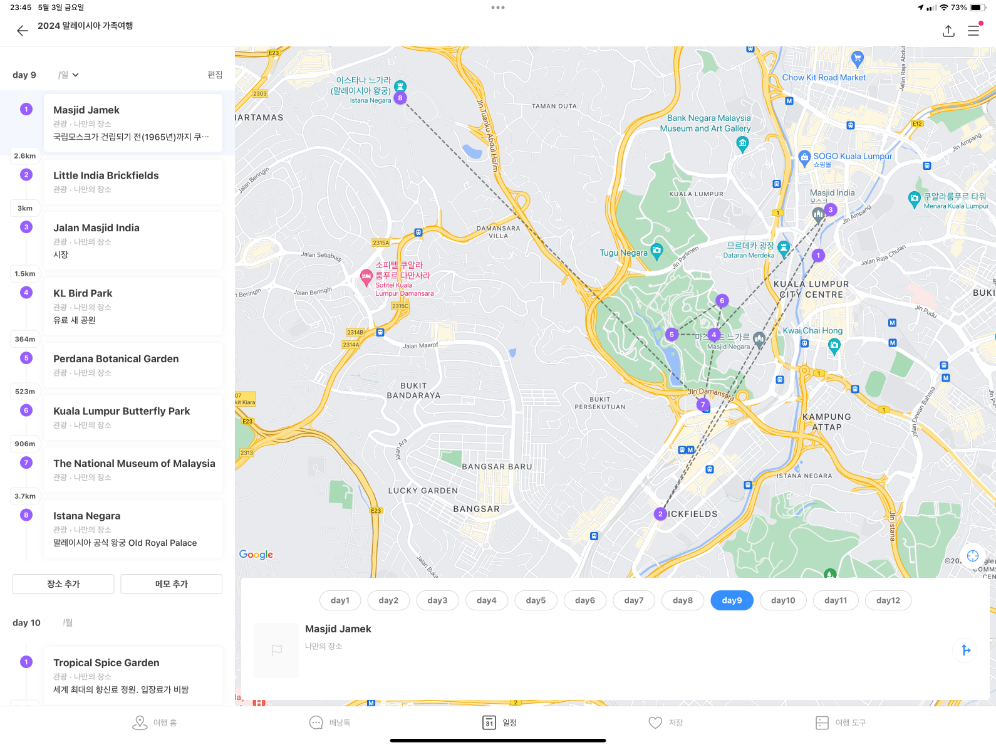Tap Menara Kuala Lumpur tower marker
Viewport: 996px width, 747px height.
click(x=914, y=199)
